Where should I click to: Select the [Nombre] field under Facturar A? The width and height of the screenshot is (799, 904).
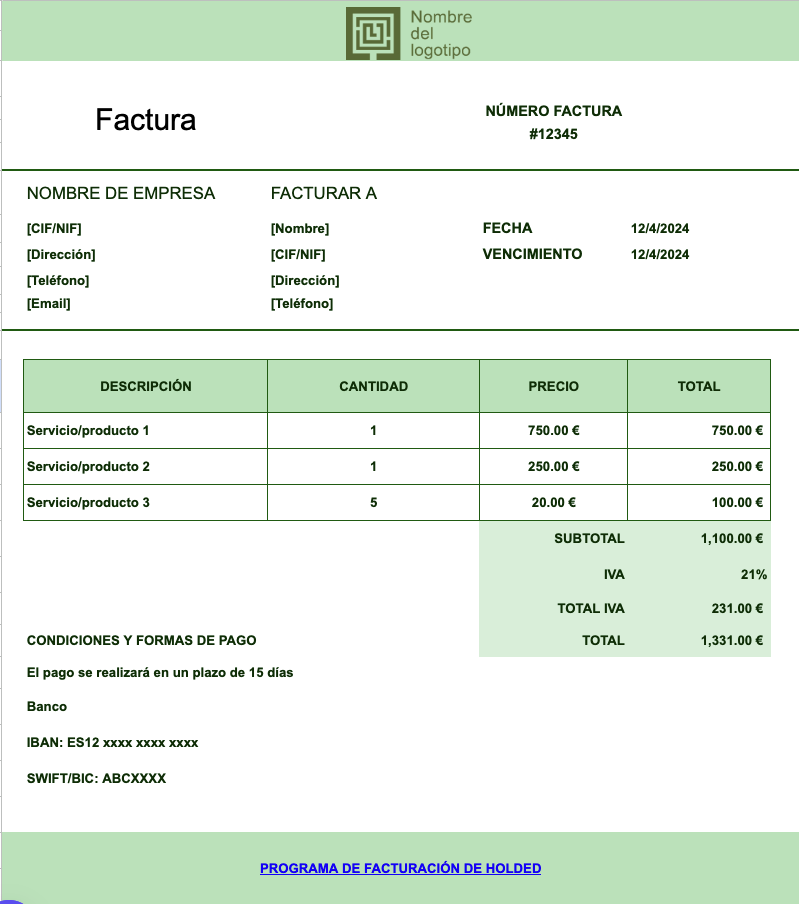click(300, 228)
